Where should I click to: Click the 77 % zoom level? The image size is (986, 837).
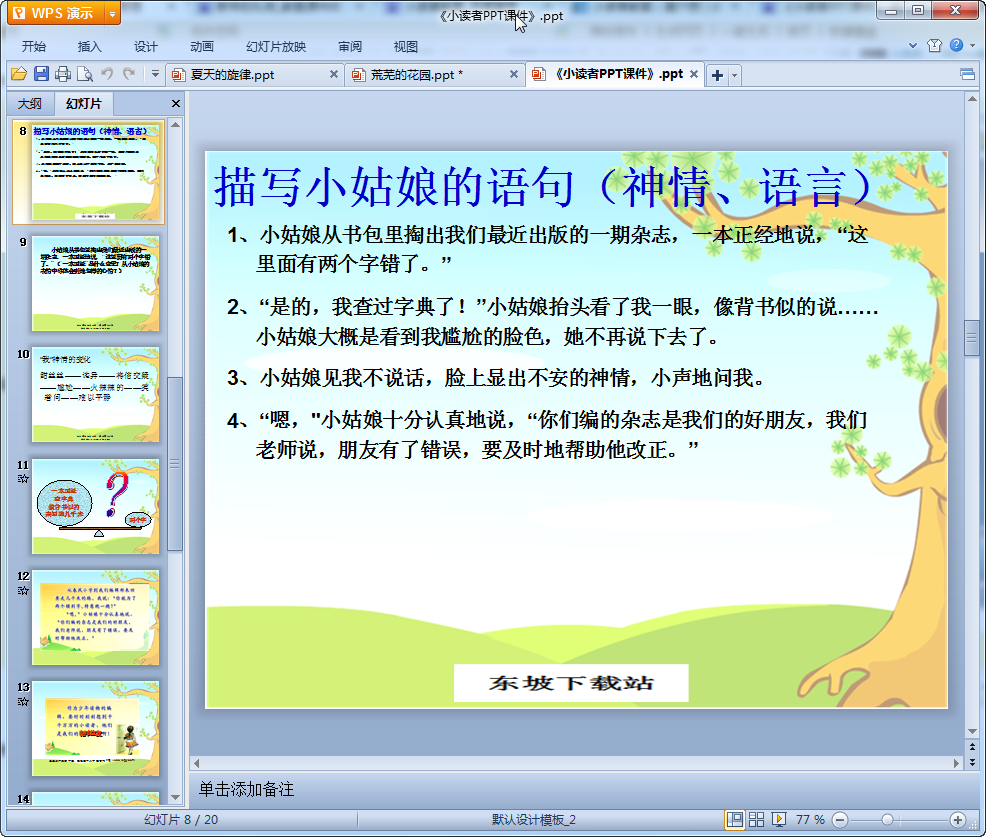click(x=810, y=819)
